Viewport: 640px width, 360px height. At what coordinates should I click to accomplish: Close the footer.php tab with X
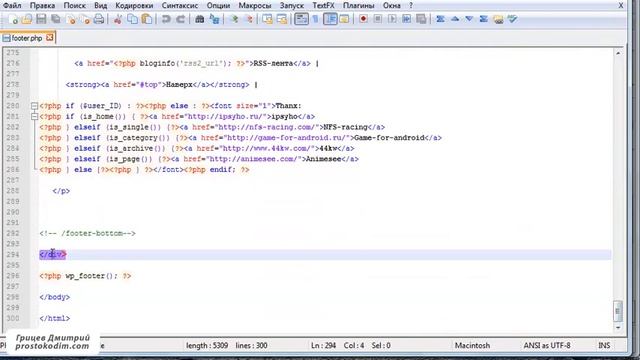click(50, 38)
